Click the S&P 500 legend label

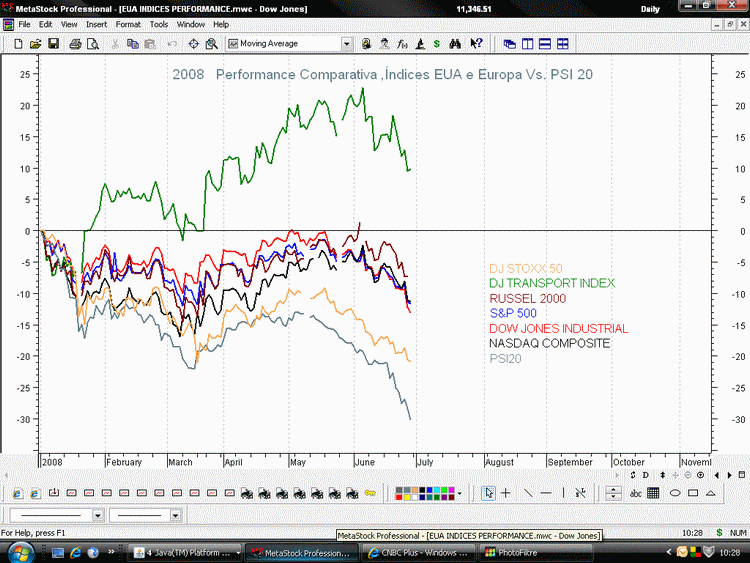click(x=513, y=313)
